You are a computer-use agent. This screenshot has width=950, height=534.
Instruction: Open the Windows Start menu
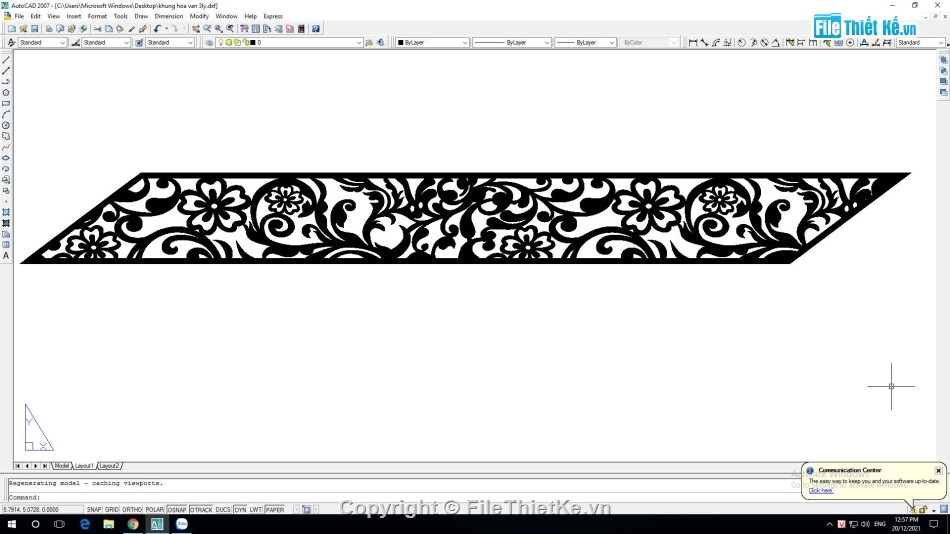pos(12,524)
